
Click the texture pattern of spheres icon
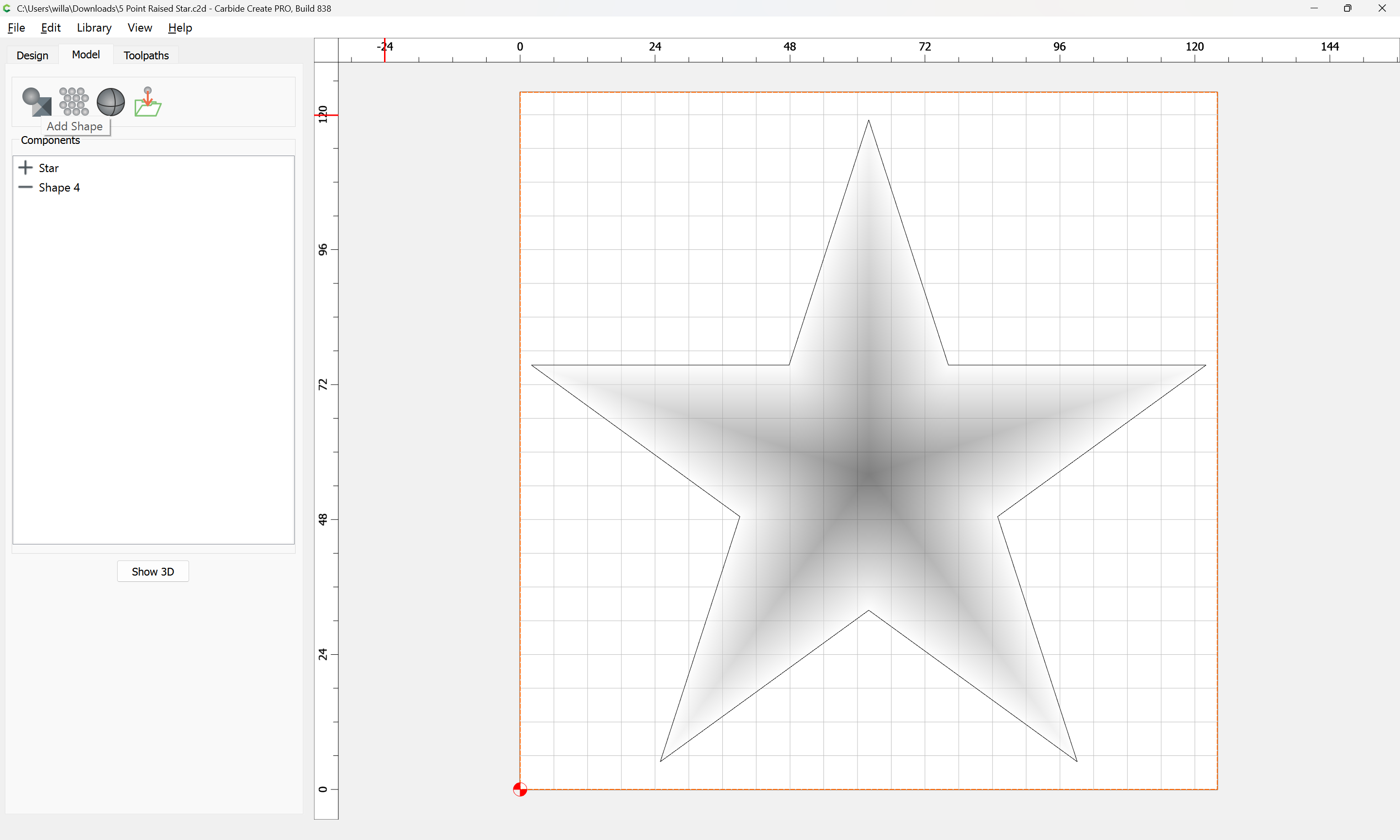[x=73, y=101]
